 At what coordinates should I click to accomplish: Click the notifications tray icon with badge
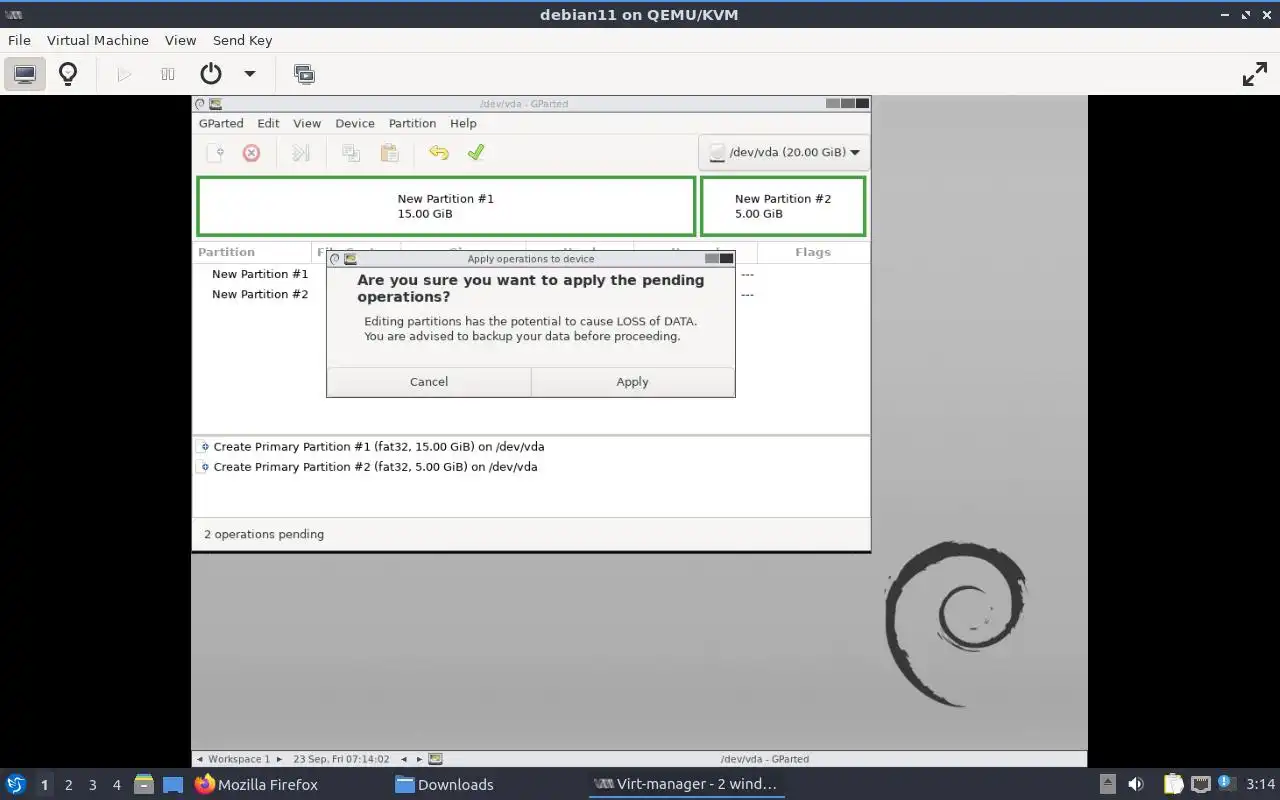click(1226, 783)
